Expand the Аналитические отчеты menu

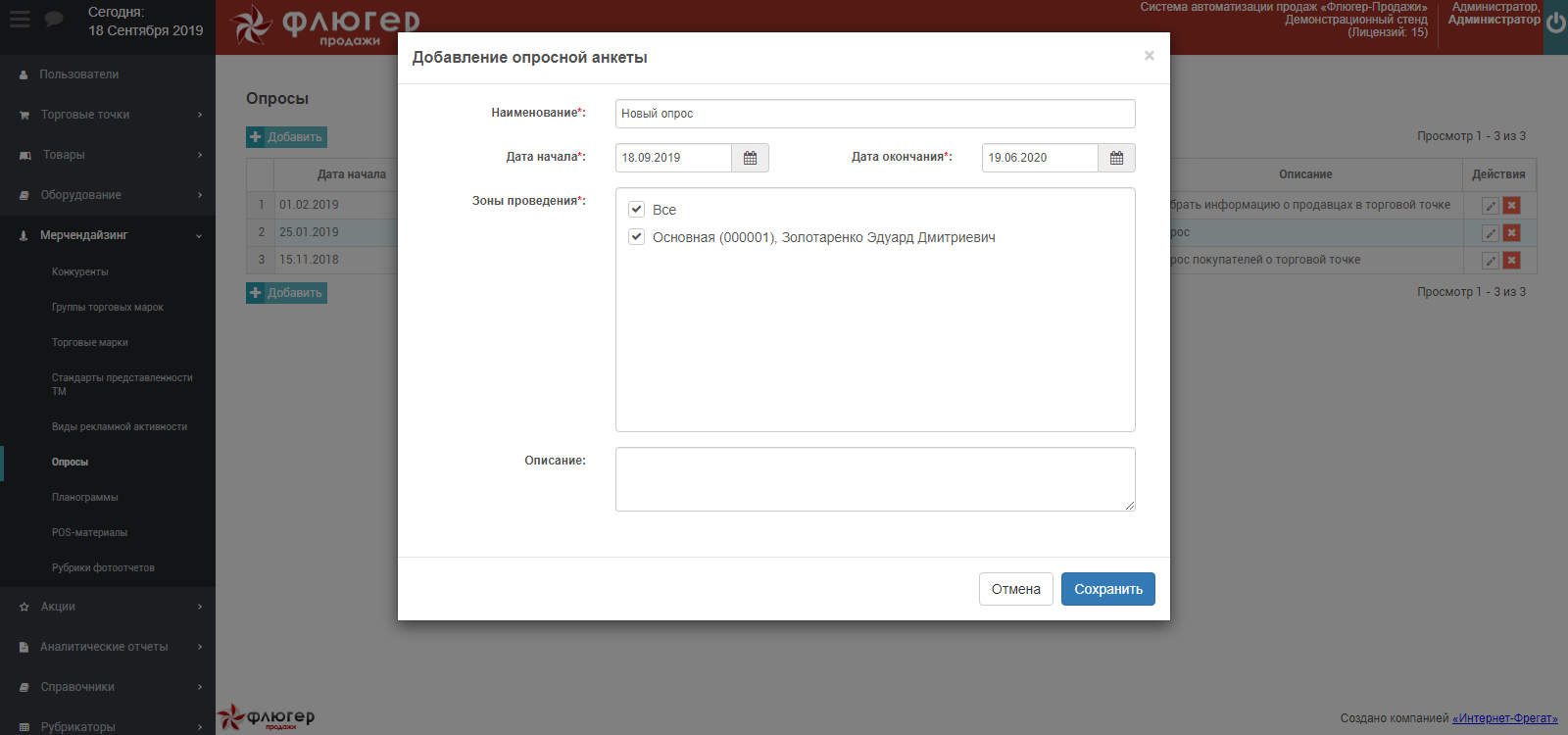pyautogui.click(x=108, y=647)
